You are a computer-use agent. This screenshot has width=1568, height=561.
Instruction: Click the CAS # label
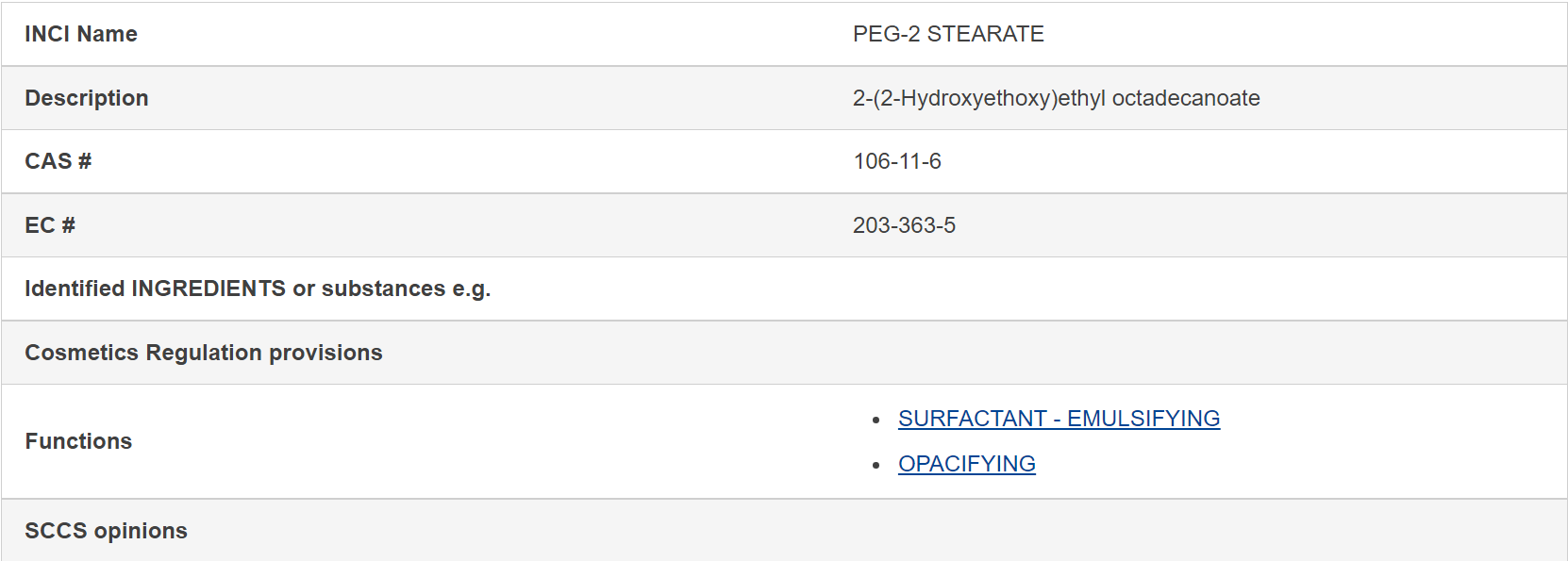click(x=58, y=161)
